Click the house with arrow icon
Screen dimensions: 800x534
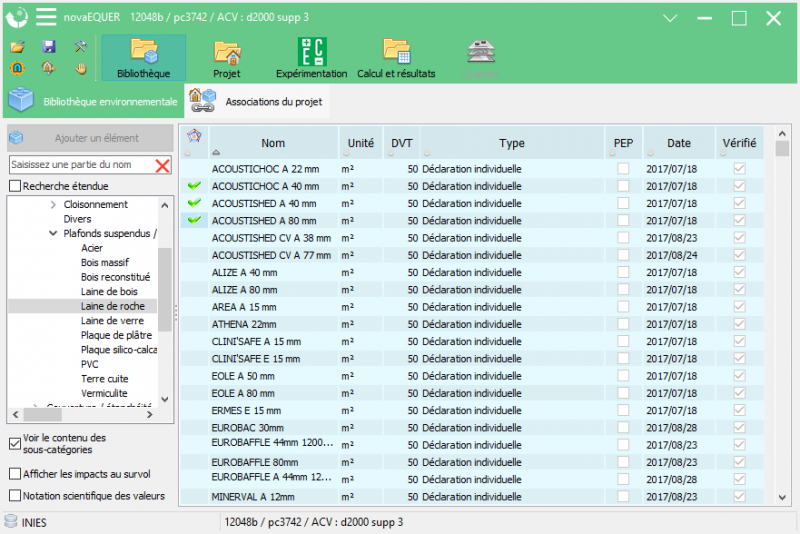coord(49,68)
